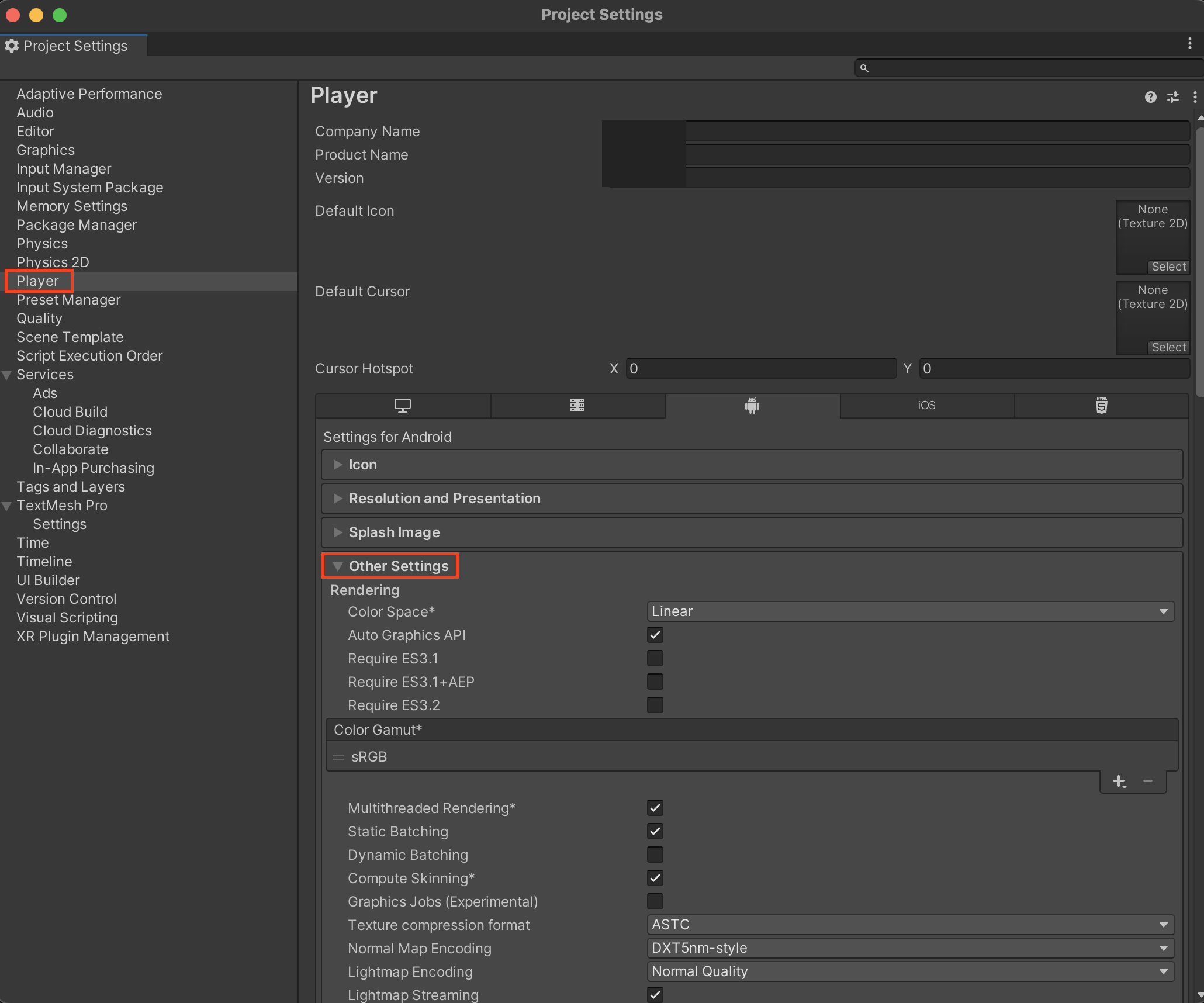Viewport: 1204px width, 1003px height.
Task: Click the plus icon under Color Gamut
Action: (x=1119, y=781)
